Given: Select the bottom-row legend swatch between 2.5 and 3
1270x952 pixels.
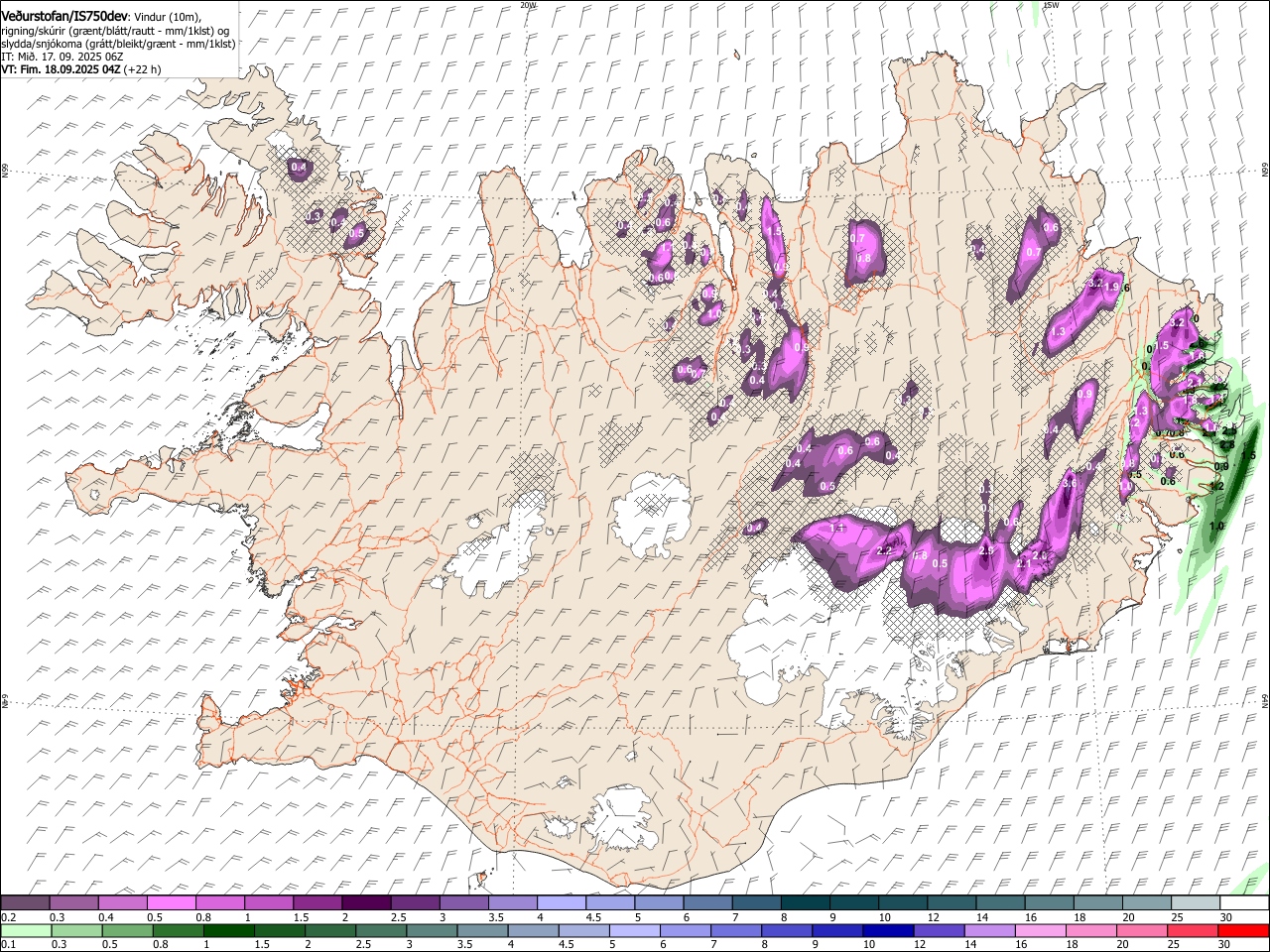Looking at the screenshot, I should [381, 930].
